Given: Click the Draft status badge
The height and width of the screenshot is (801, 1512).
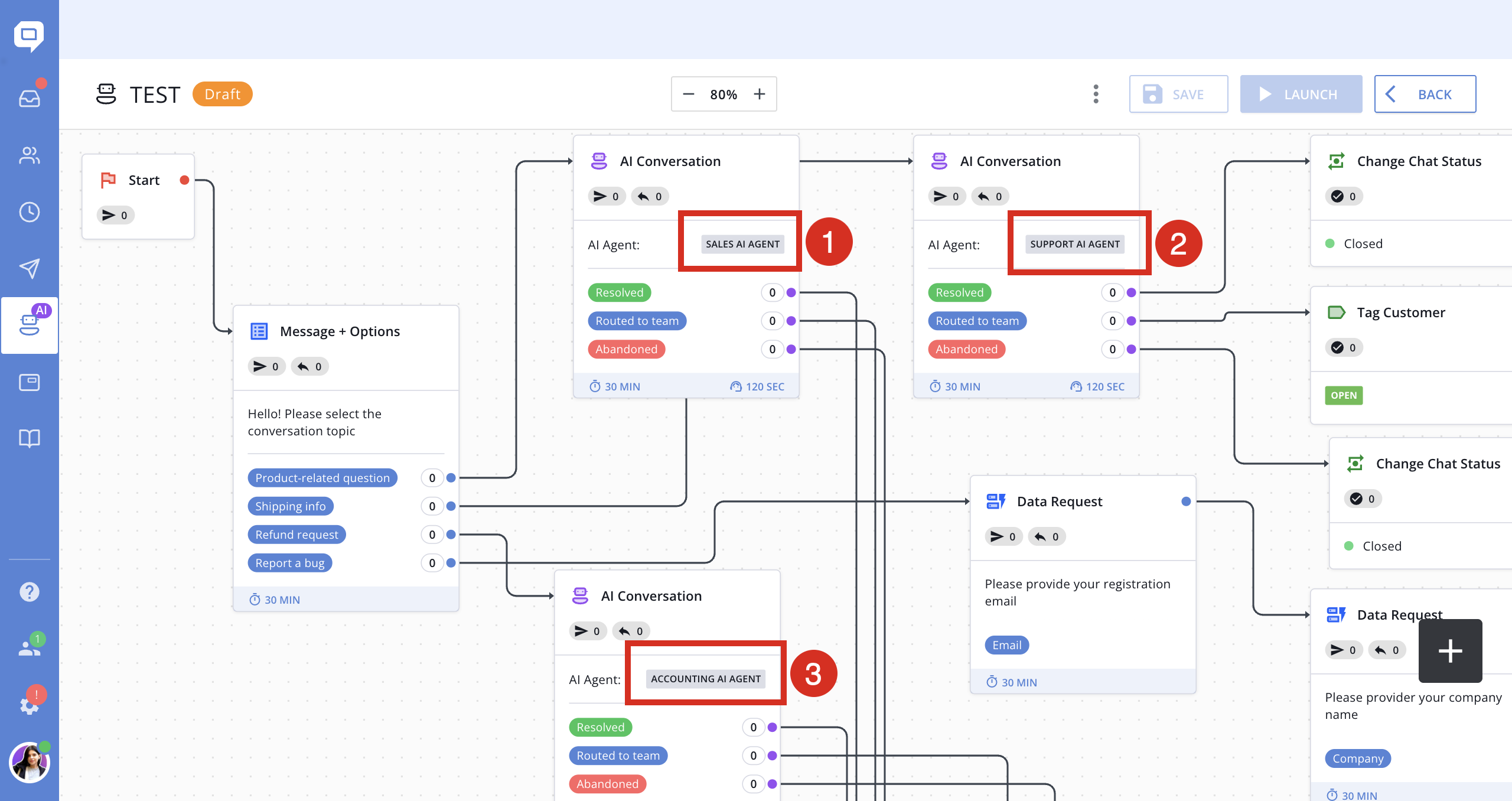Looking at the screenshot, I should [222, 94].
